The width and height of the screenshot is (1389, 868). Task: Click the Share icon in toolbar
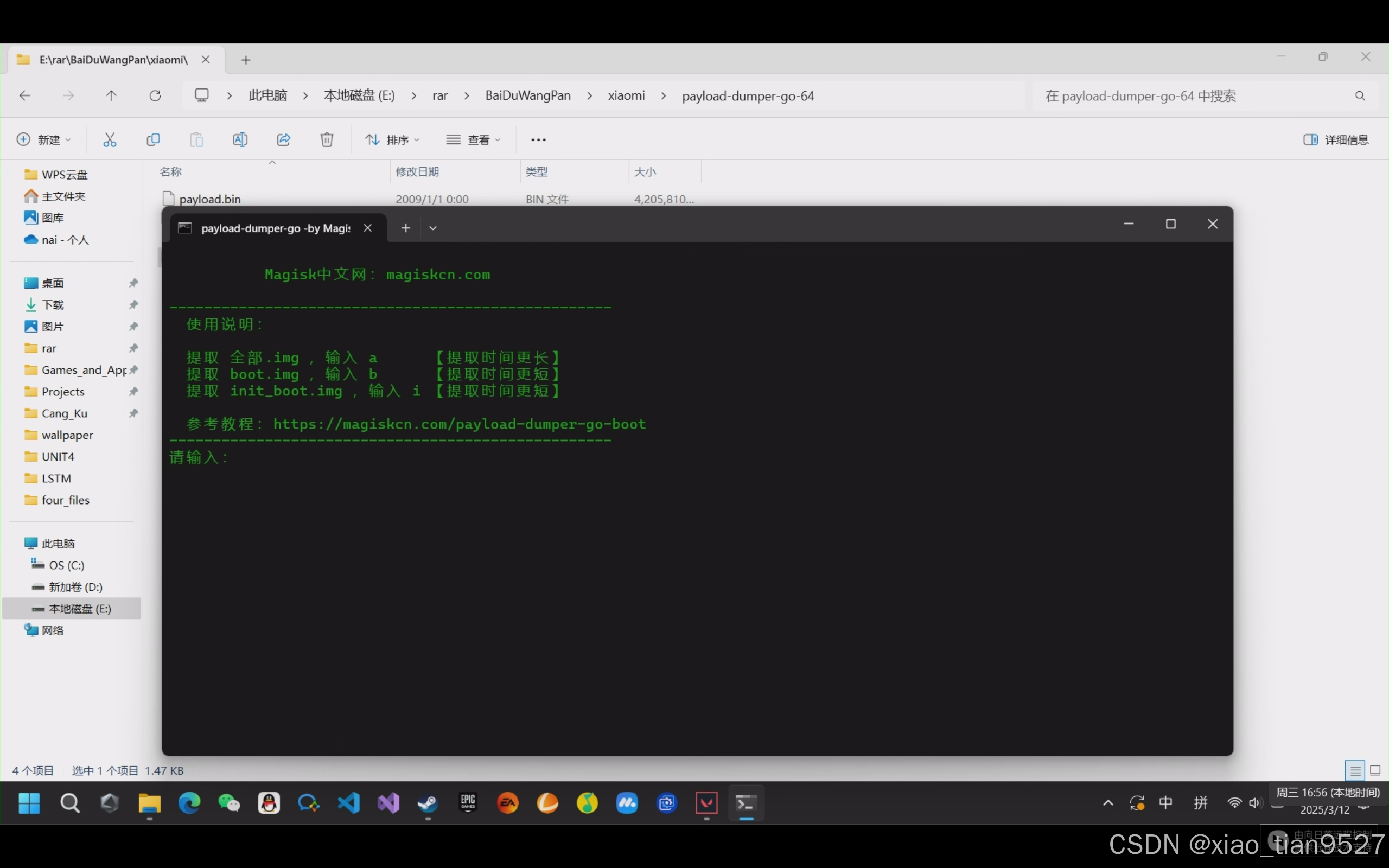(x=284, y=139)
